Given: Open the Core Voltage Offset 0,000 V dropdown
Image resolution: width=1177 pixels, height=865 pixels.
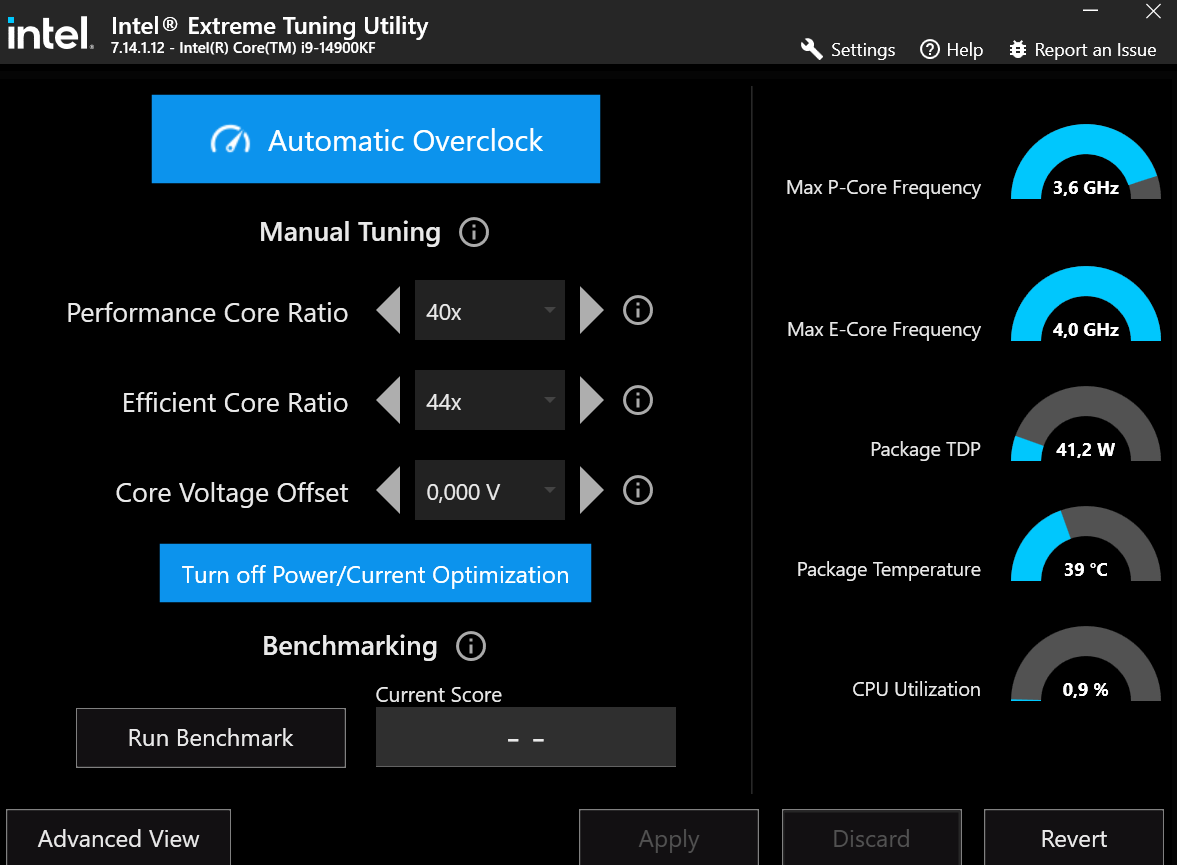Looking at the screenshot, I should pos(489,490).
